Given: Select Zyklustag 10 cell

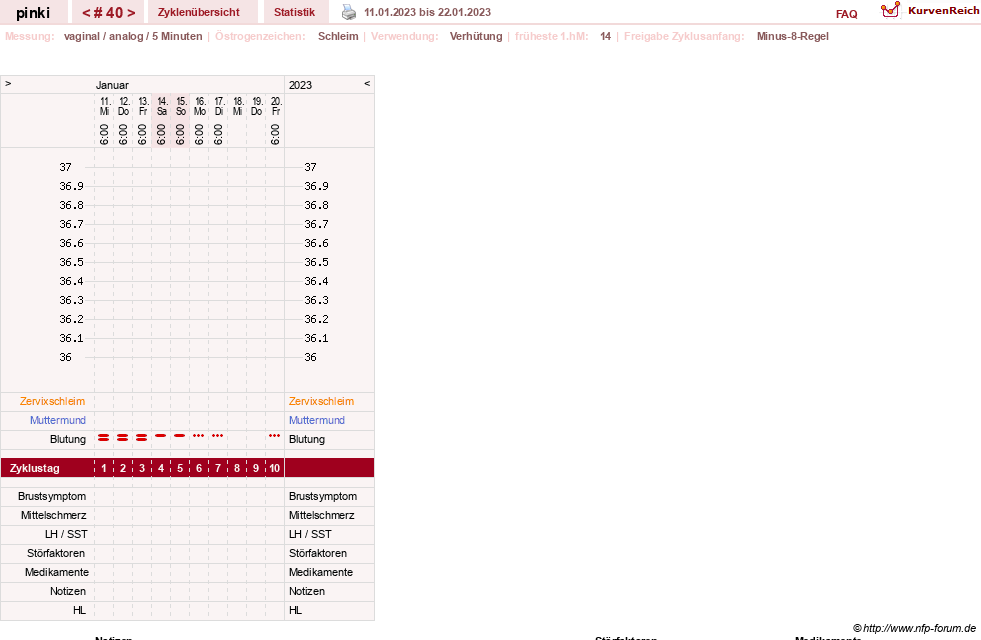Looking at the screenshot, I should (275, 468).
